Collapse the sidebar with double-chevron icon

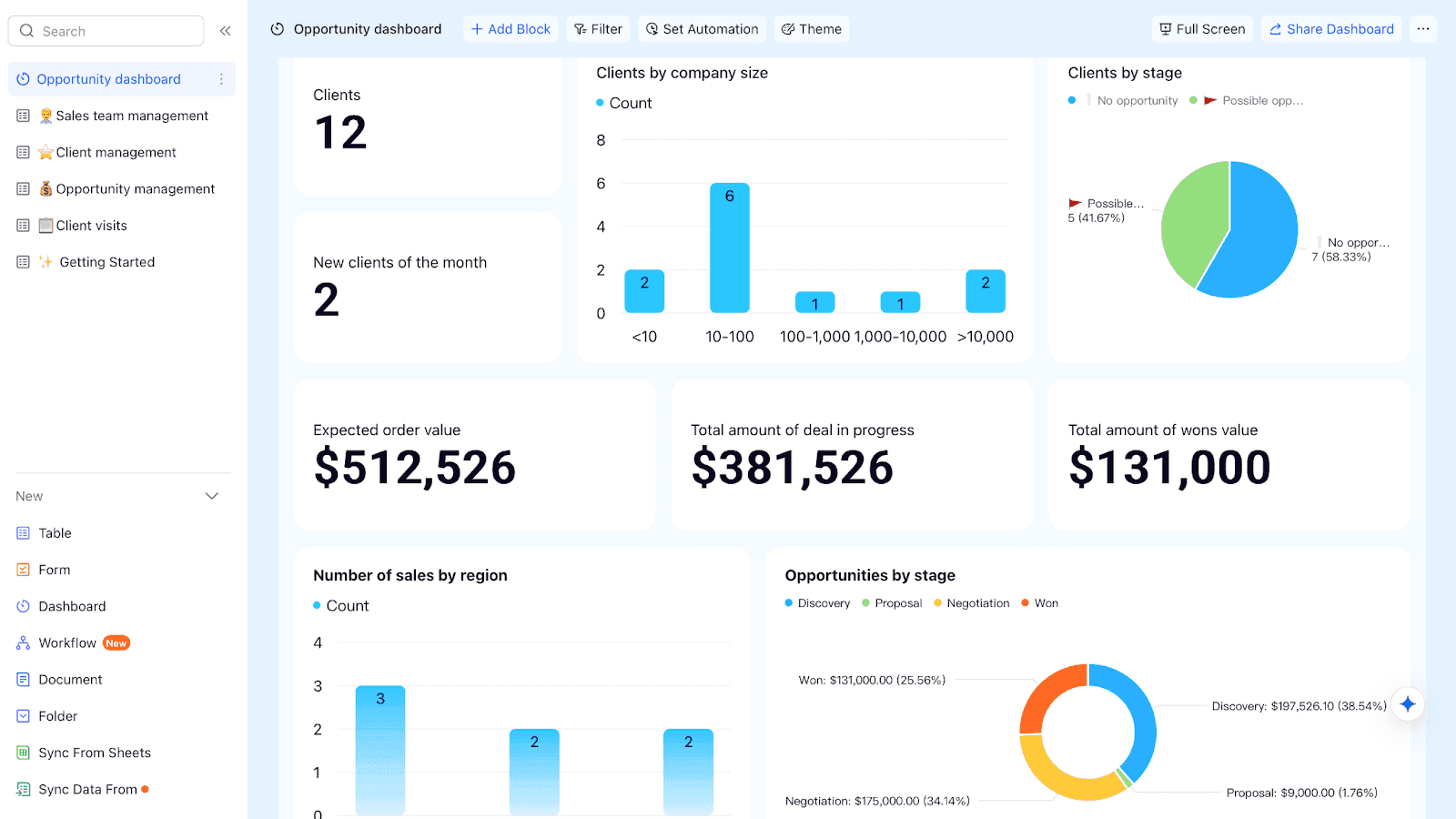(x=225, y=31)
